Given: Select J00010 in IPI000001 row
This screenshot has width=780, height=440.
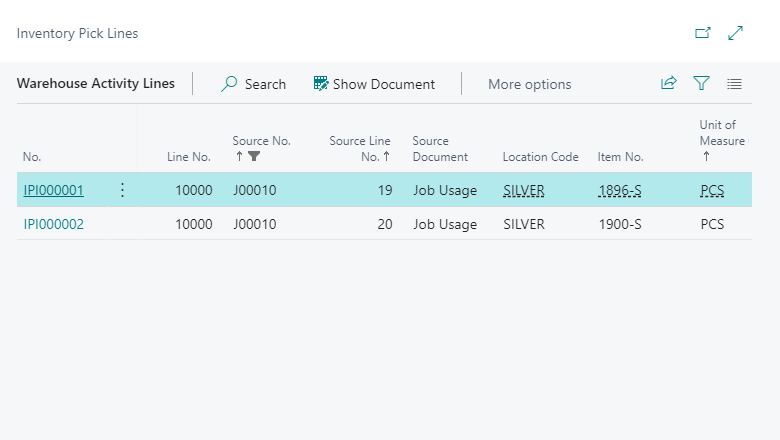Looking at the screenshot, I should 255,190.
